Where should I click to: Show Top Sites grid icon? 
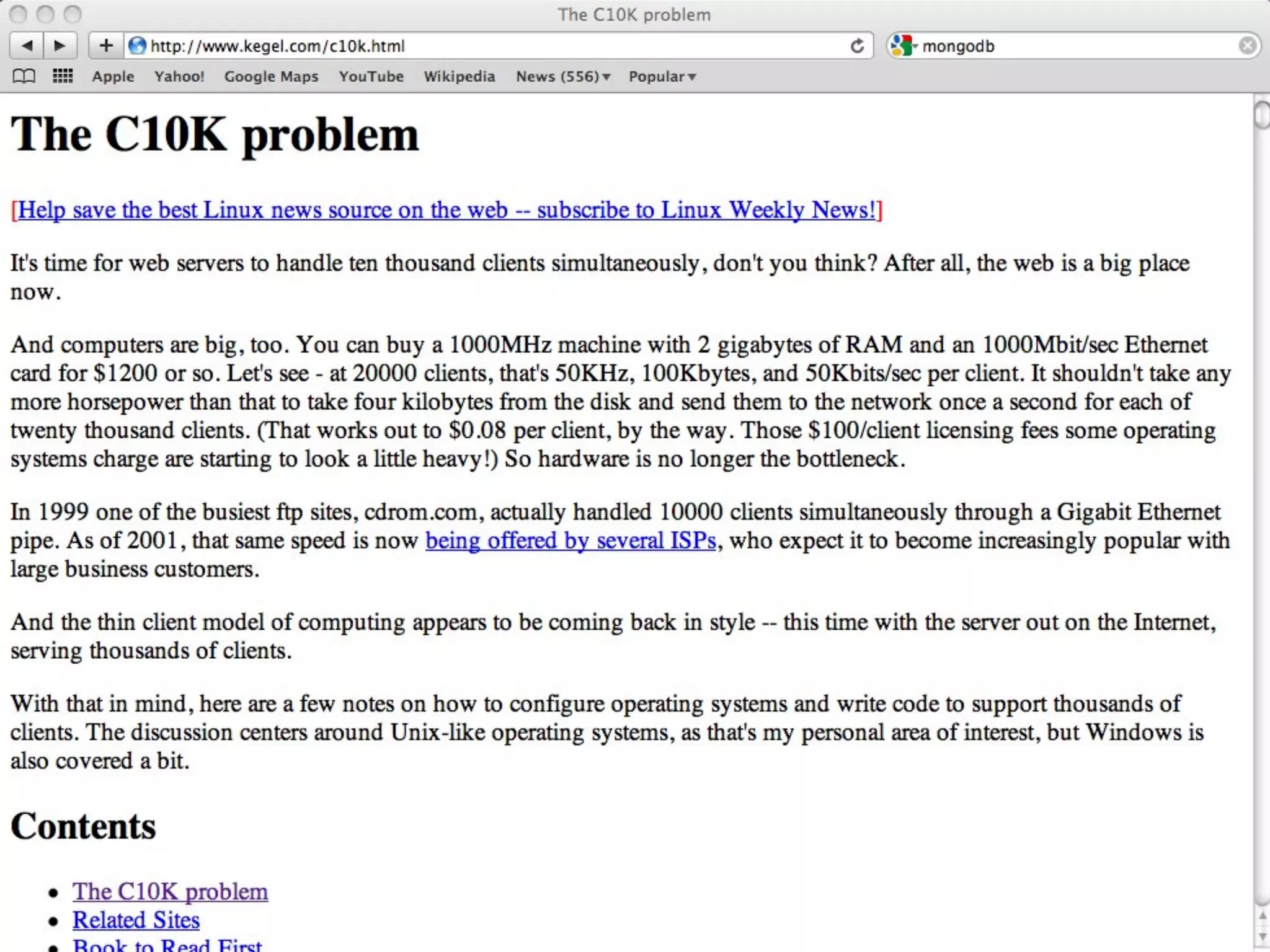click(63, 76)
